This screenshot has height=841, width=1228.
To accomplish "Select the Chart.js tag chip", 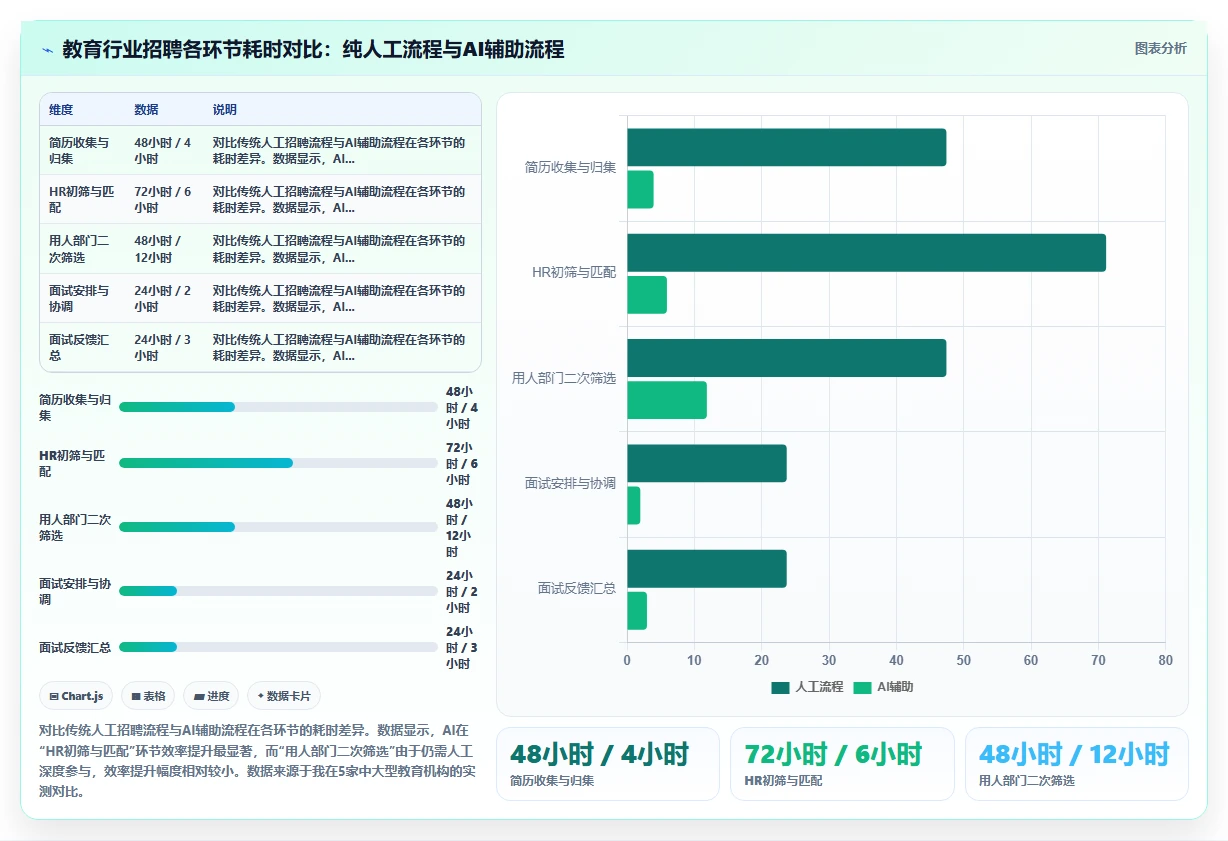I will [76, 696].
